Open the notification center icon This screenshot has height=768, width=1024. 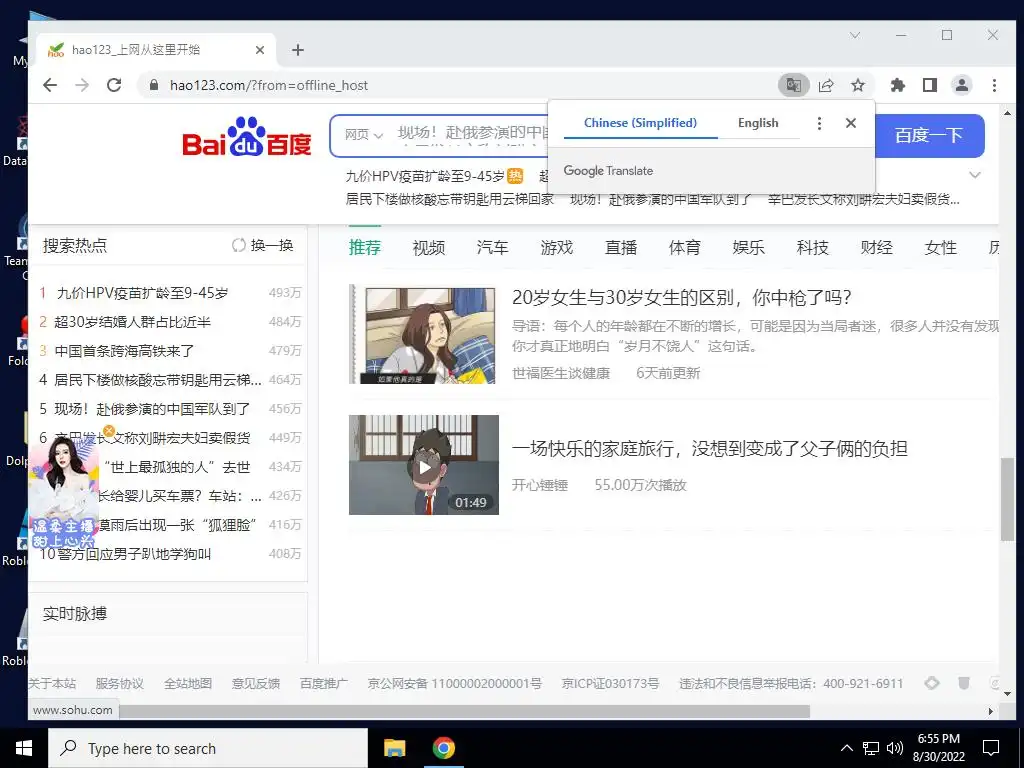tap(991, 748)
